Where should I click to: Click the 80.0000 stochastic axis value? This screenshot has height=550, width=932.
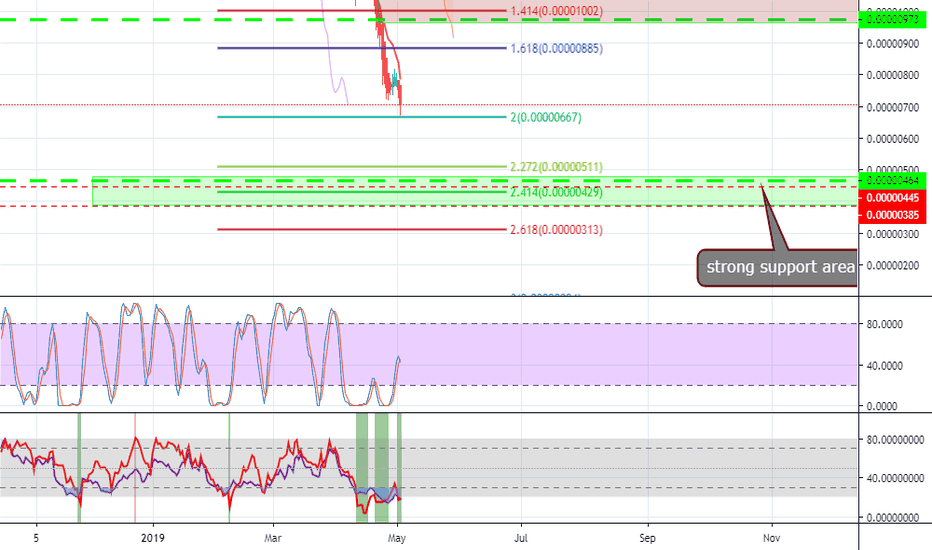click(x=884, y=324)
